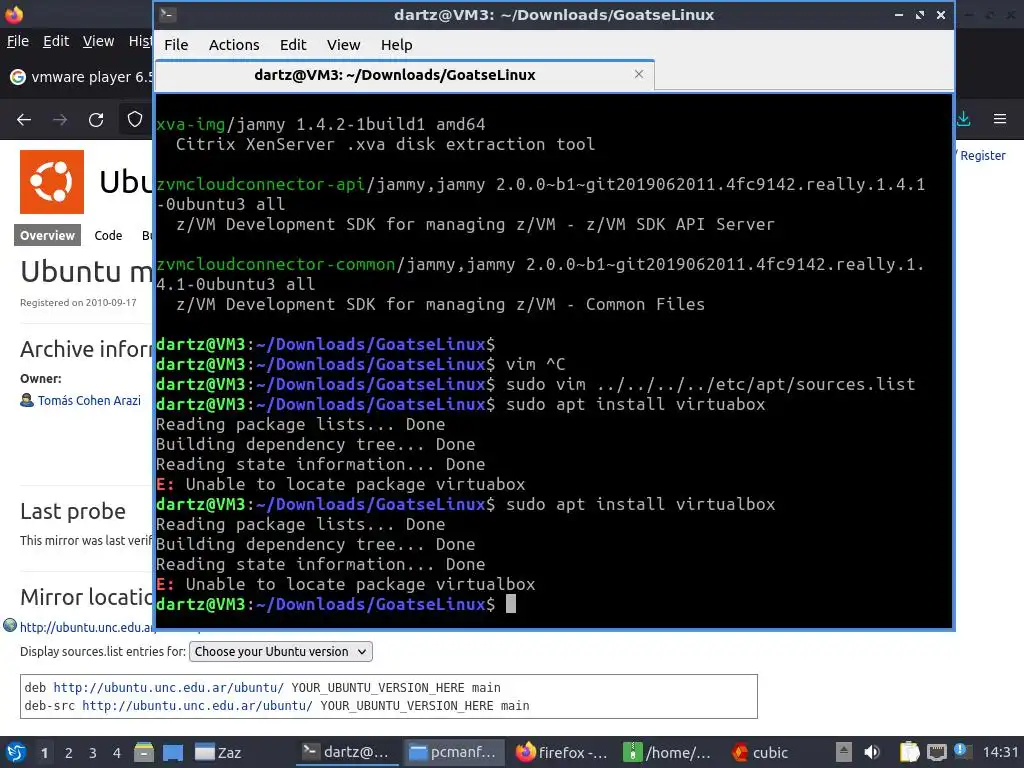The height and width of the screenshot is (768, 1024).
Task: Go forward in Firefox
Action: click(60, 120)
